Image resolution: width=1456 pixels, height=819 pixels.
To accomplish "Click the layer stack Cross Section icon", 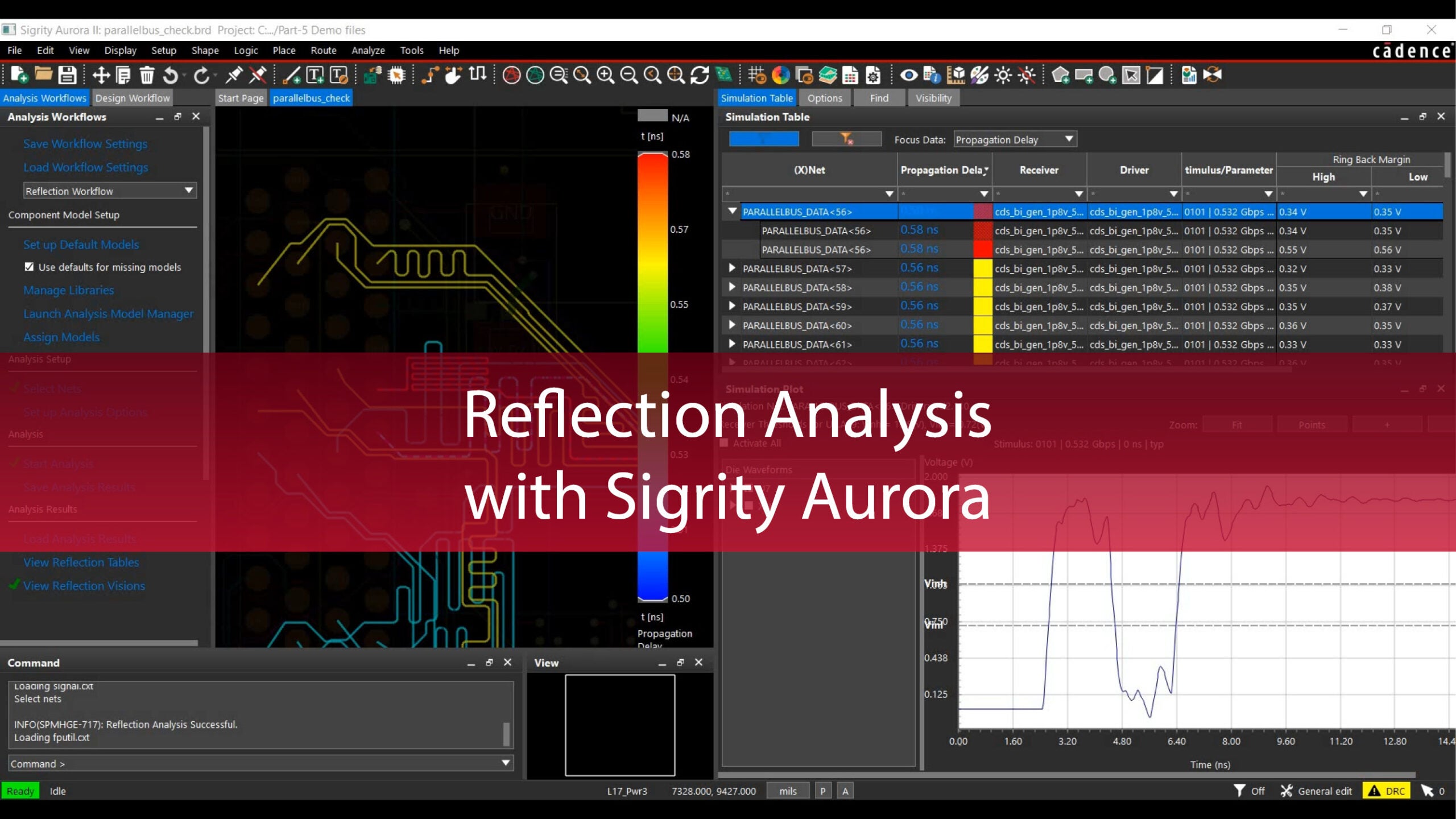I will [x=828, y=75].
